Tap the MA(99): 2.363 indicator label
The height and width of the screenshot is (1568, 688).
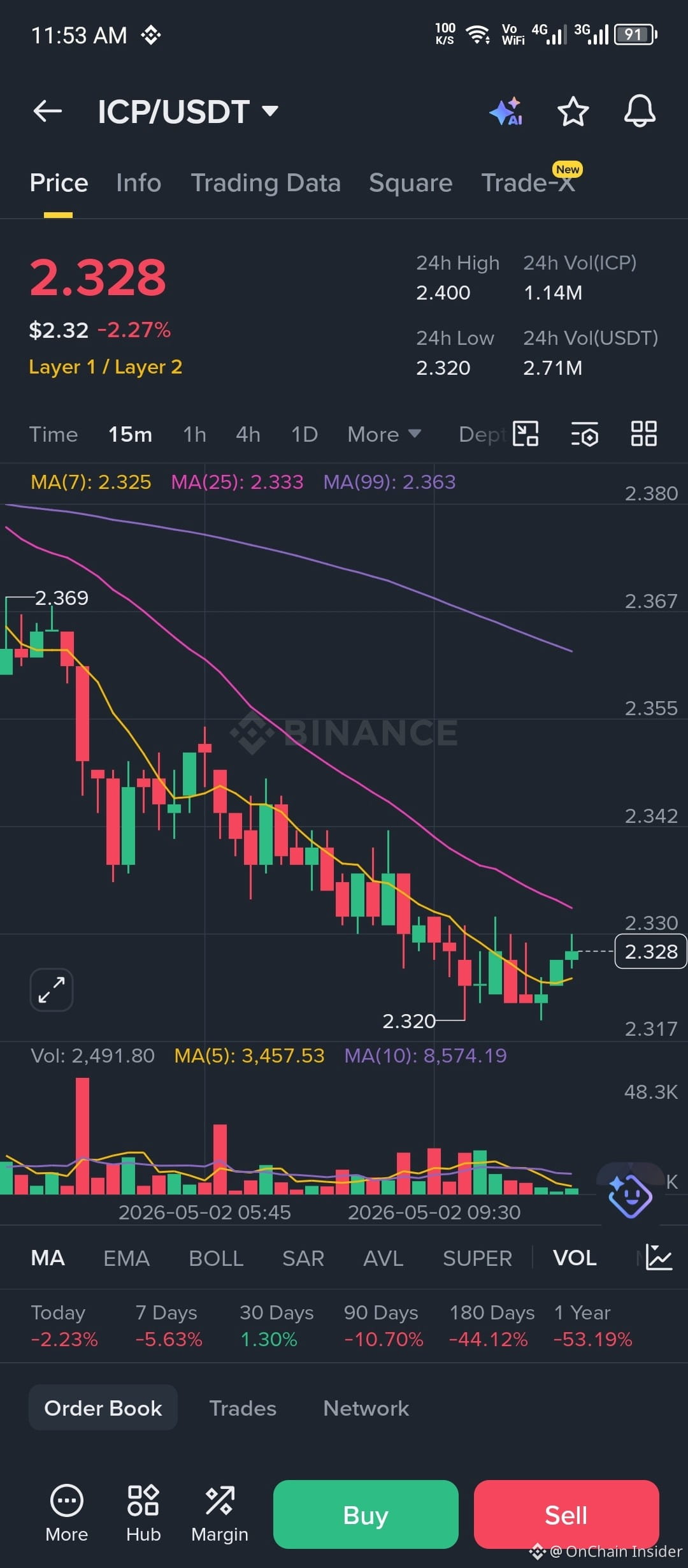(389, 482)
